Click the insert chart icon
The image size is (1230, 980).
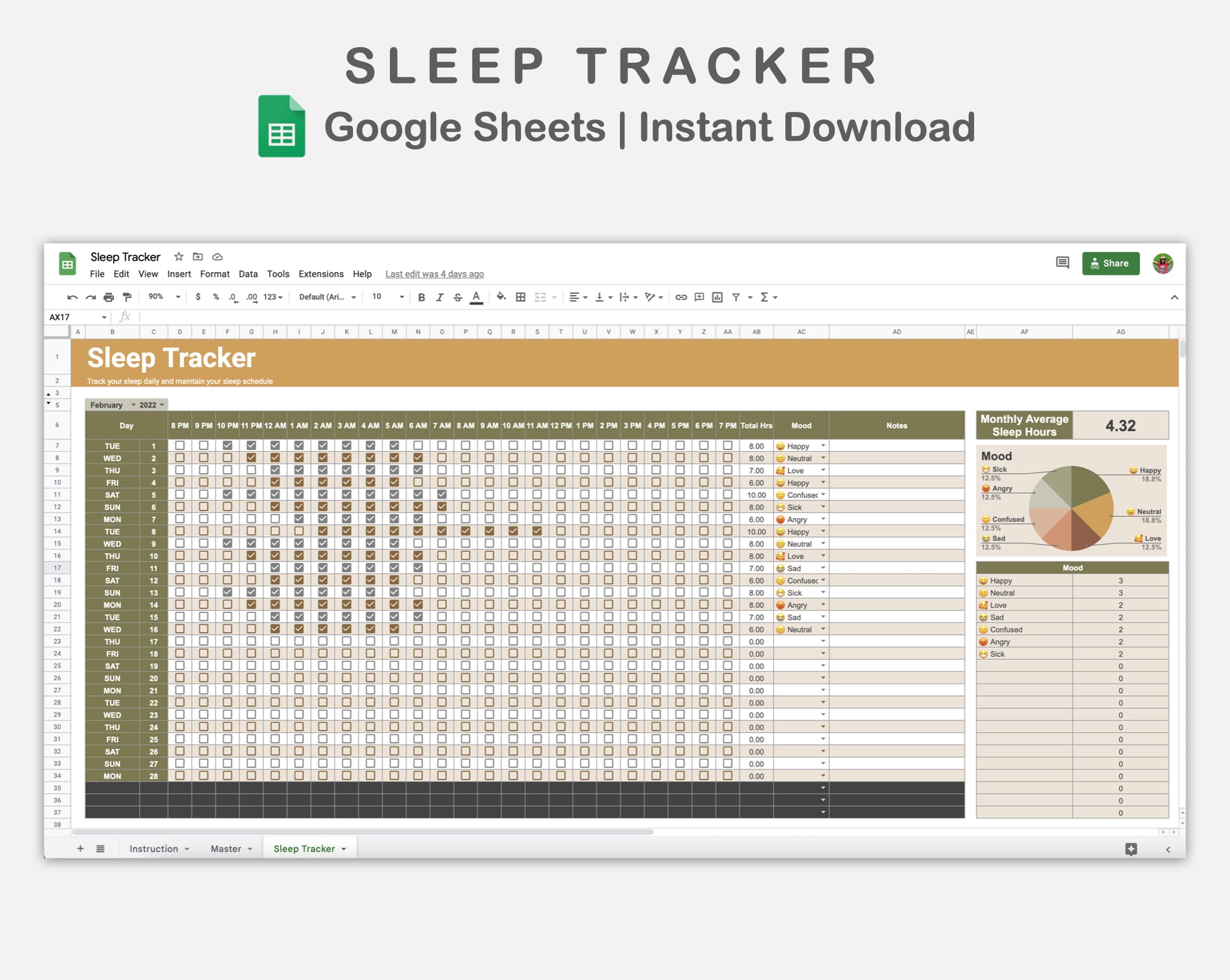coord(717,297)
